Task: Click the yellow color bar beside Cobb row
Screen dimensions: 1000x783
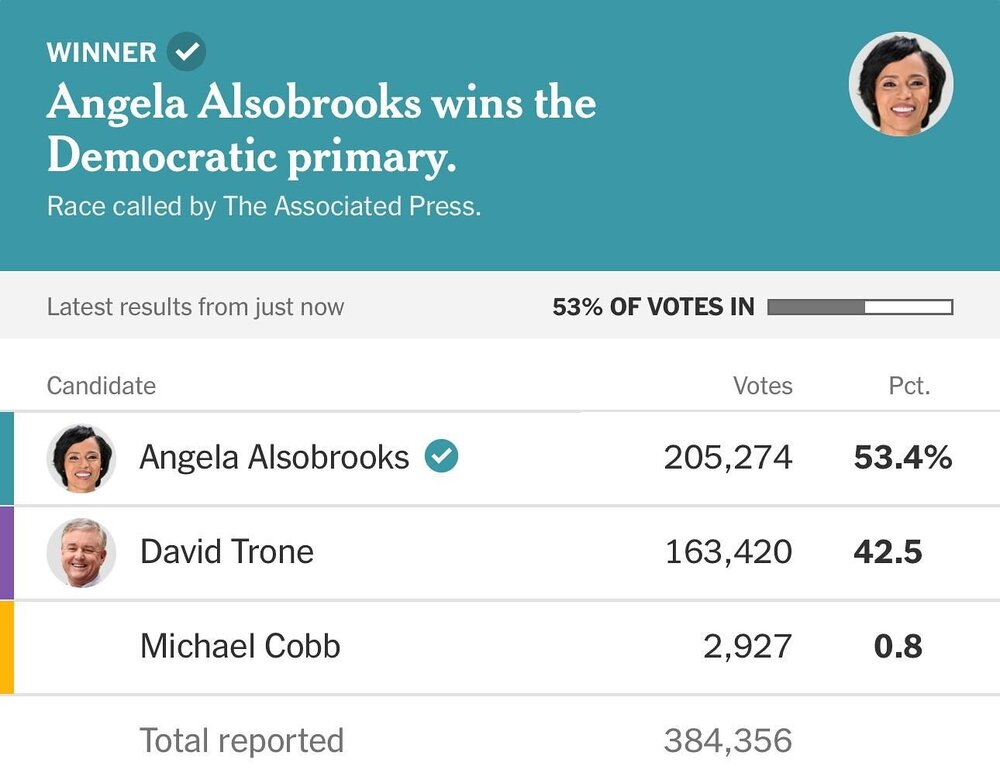Action: [7, 646]
